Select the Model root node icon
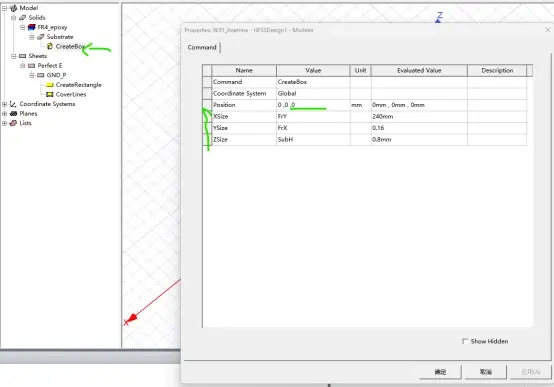The height and width of the screenshot is (387, 554). click(13, 8)
